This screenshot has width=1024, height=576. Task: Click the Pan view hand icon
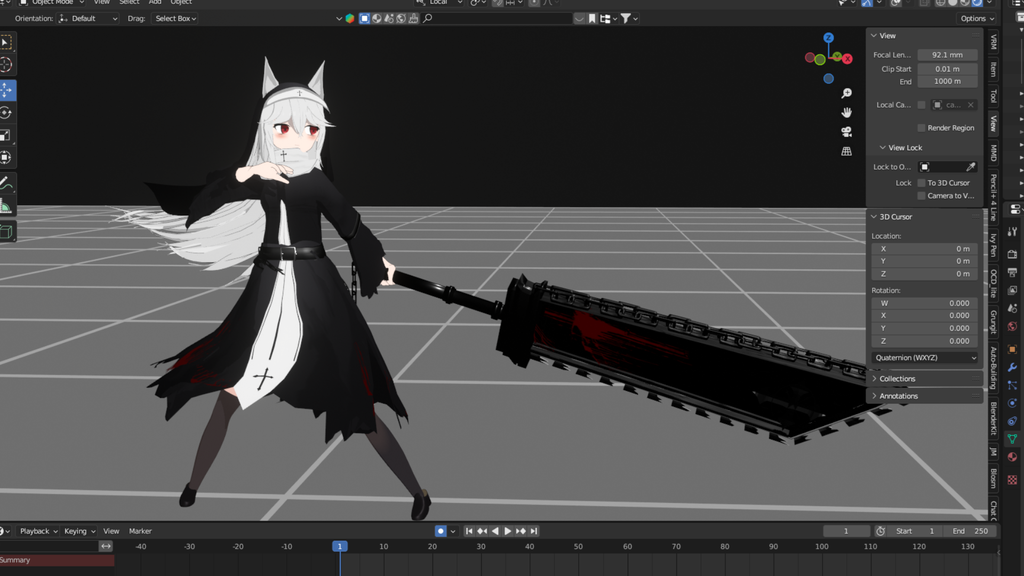tap(846, 112)
